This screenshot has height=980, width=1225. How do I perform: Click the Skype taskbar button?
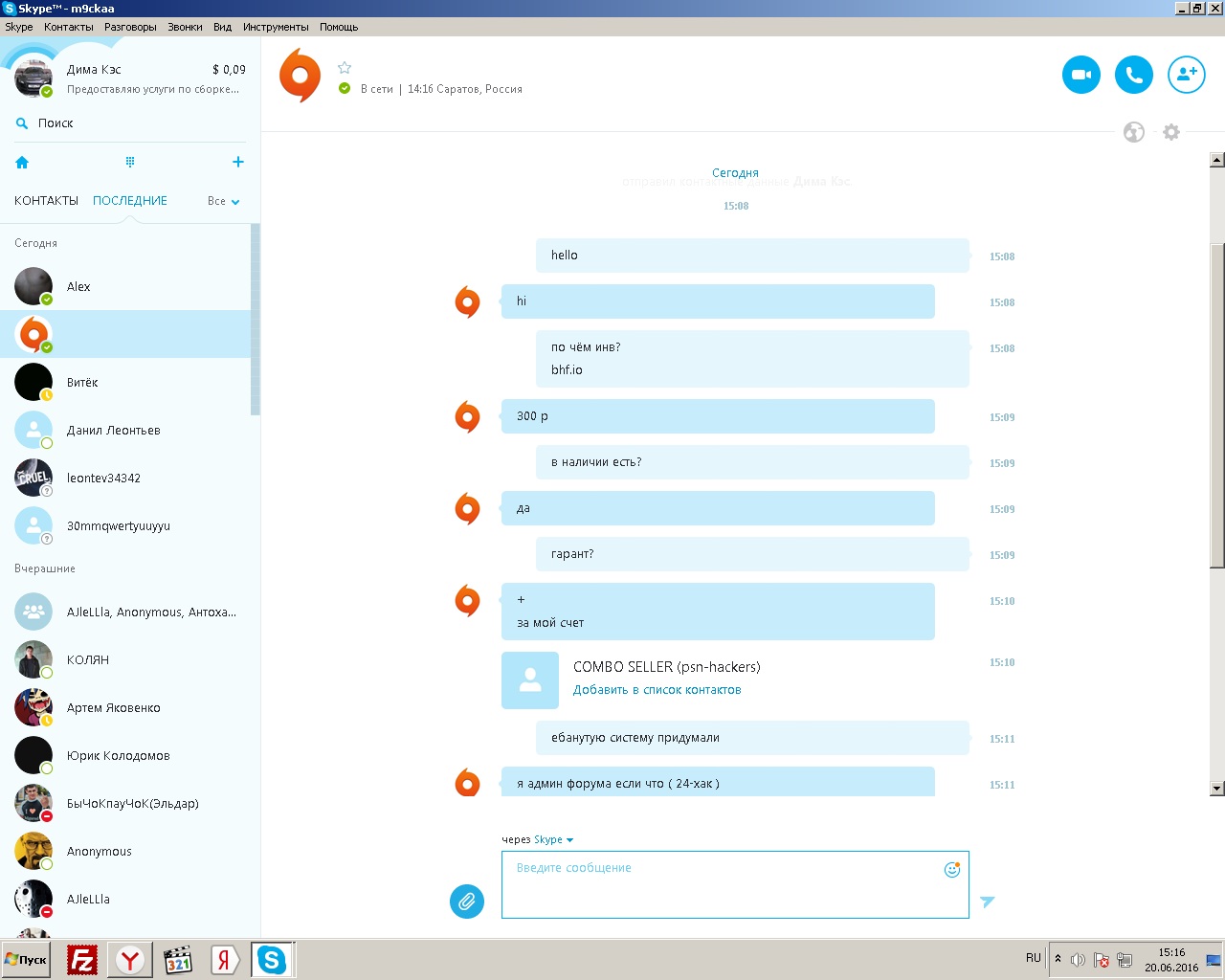(x=272, y=960)
